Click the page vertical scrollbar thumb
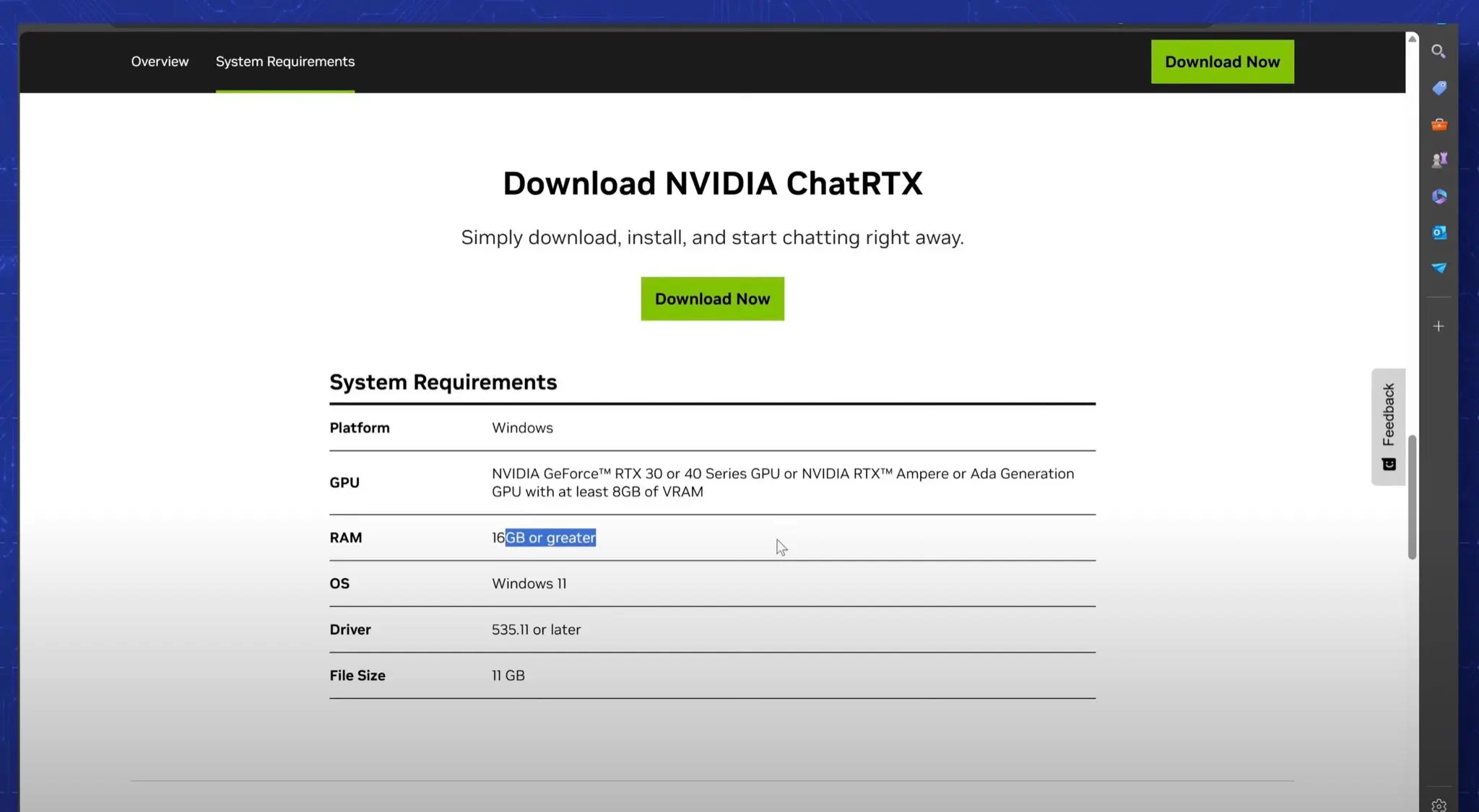This screenshot has width=1479, height=812. click(x=1412, y=497)
